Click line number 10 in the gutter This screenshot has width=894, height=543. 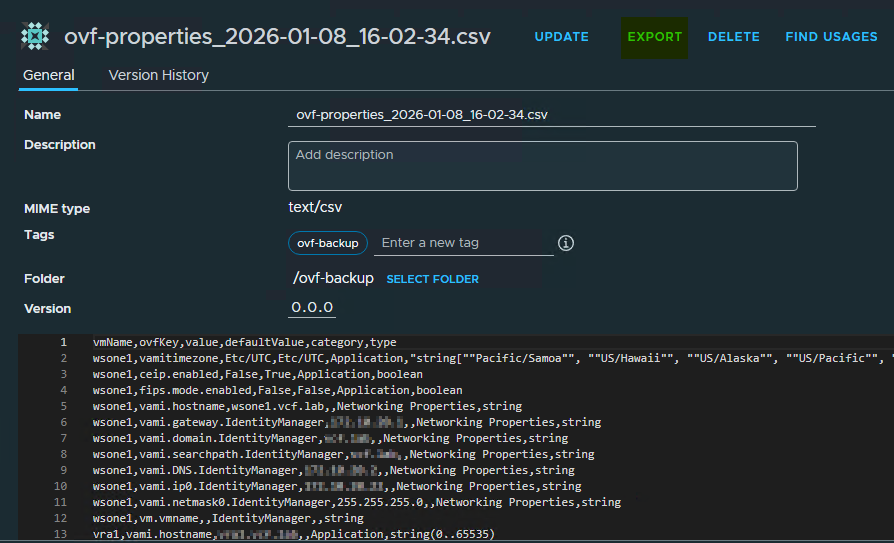[60, 486]
